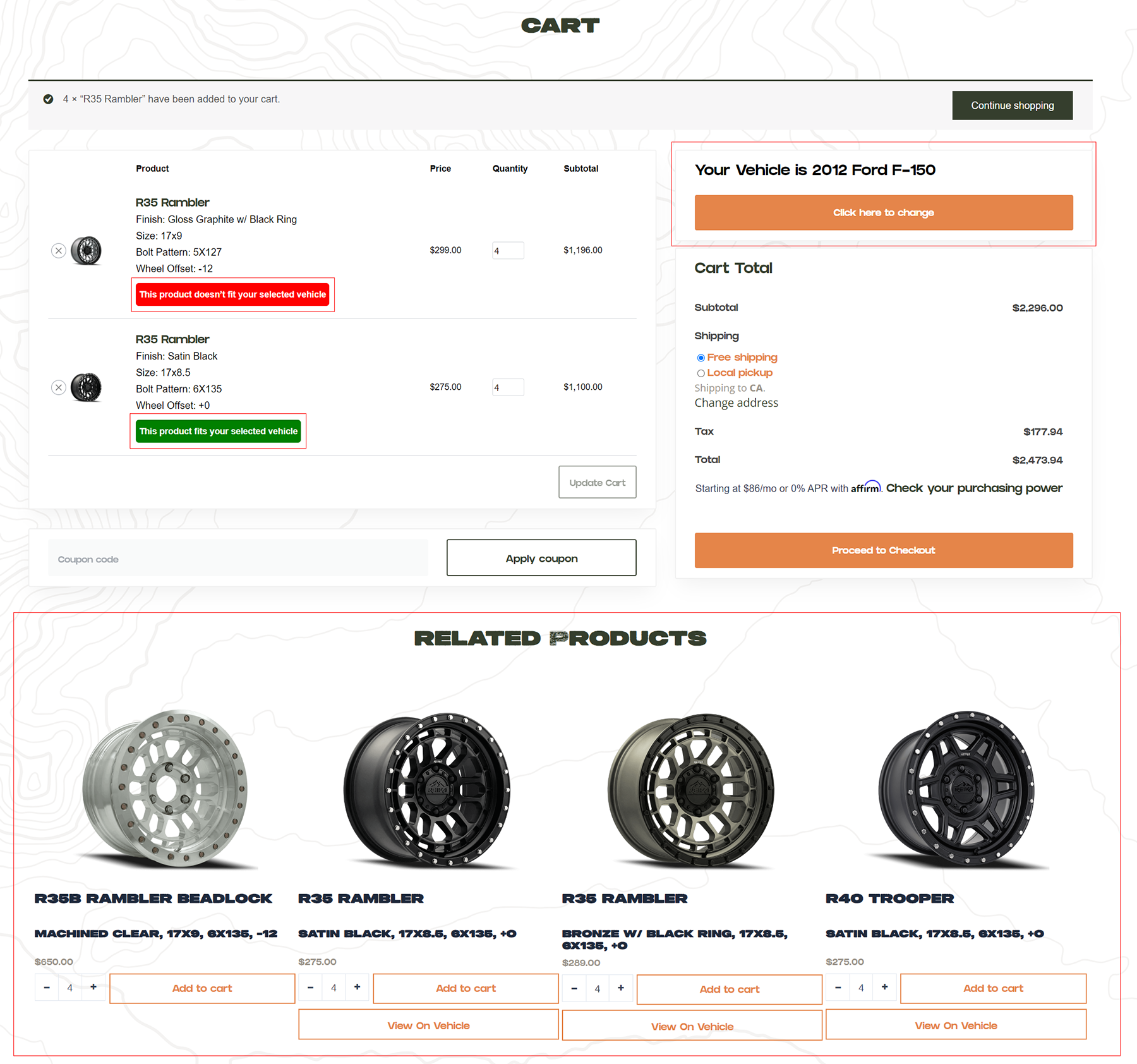The width and height of the screenshot is (1137, 1064).
Task: Remove Gloss Graphite R35 Rambler from cart
Action: pos(59,251)
